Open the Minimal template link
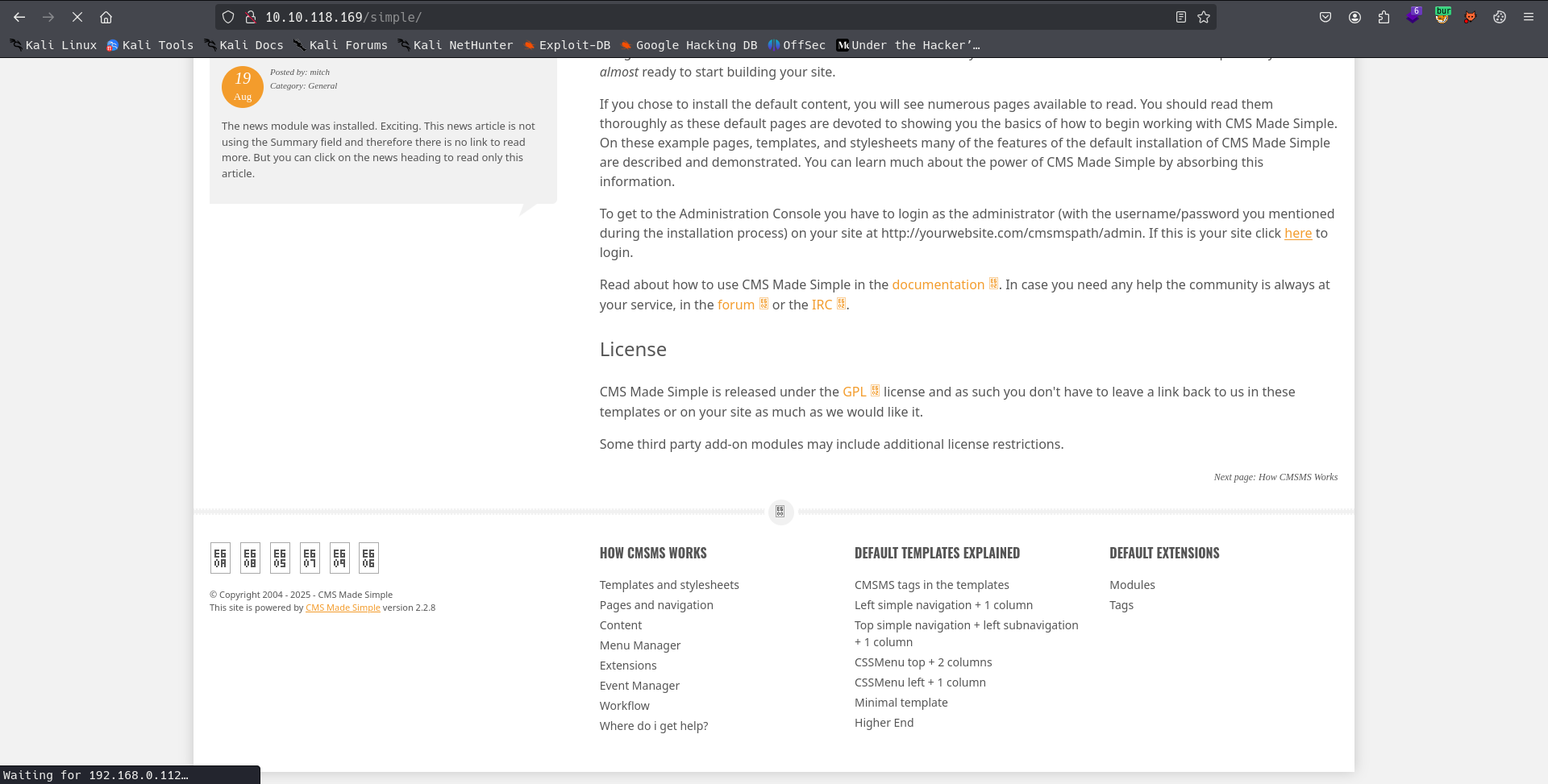The height and width of the screenshot is (784, 1548). (901, 703)
